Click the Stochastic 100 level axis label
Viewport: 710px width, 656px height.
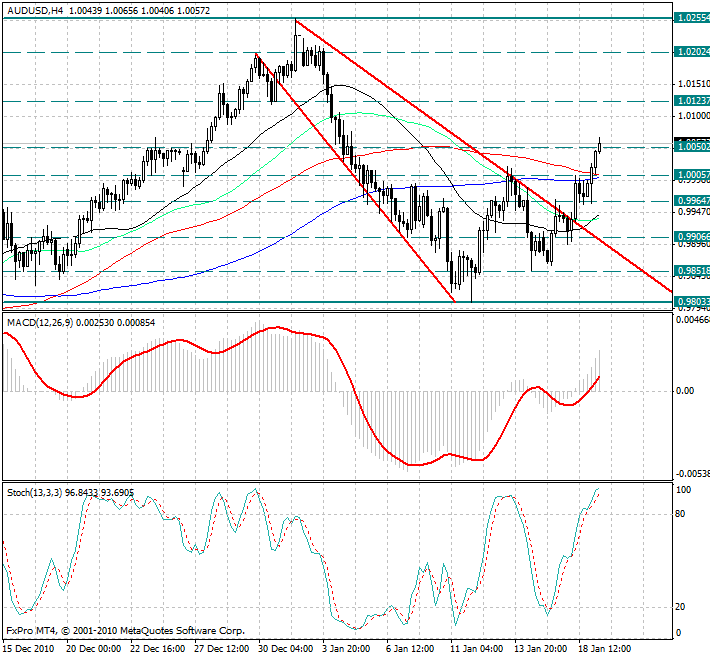(x=683, y=490)
